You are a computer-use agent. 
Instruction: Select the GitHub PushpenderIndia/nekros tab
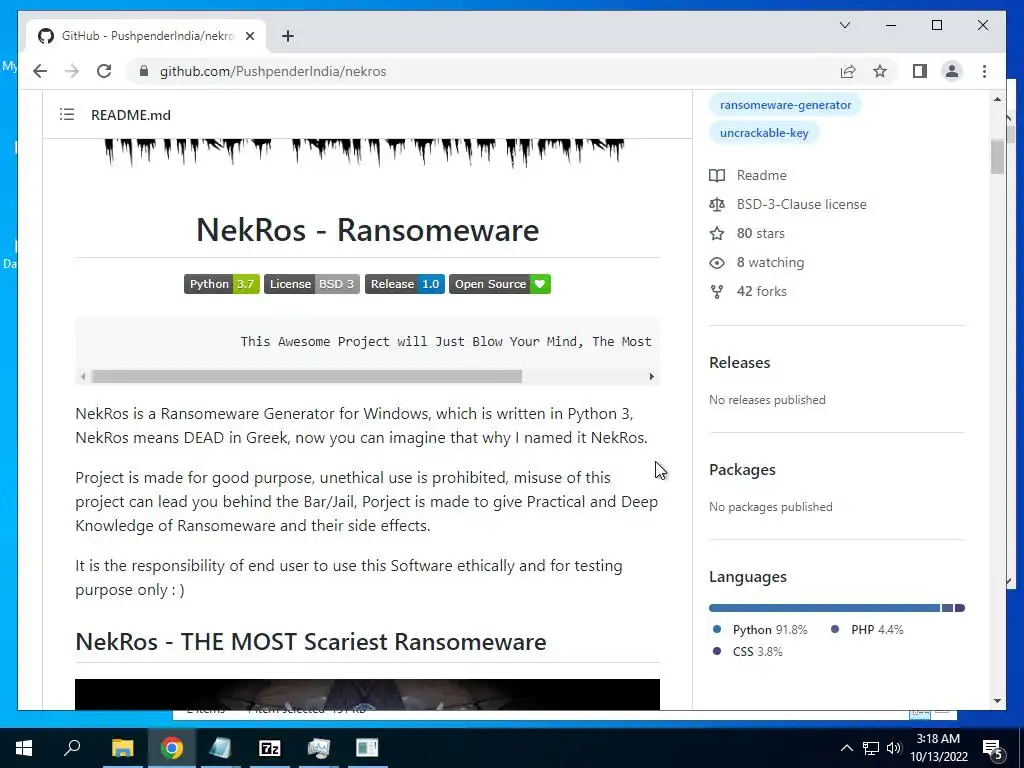point(147,36)
